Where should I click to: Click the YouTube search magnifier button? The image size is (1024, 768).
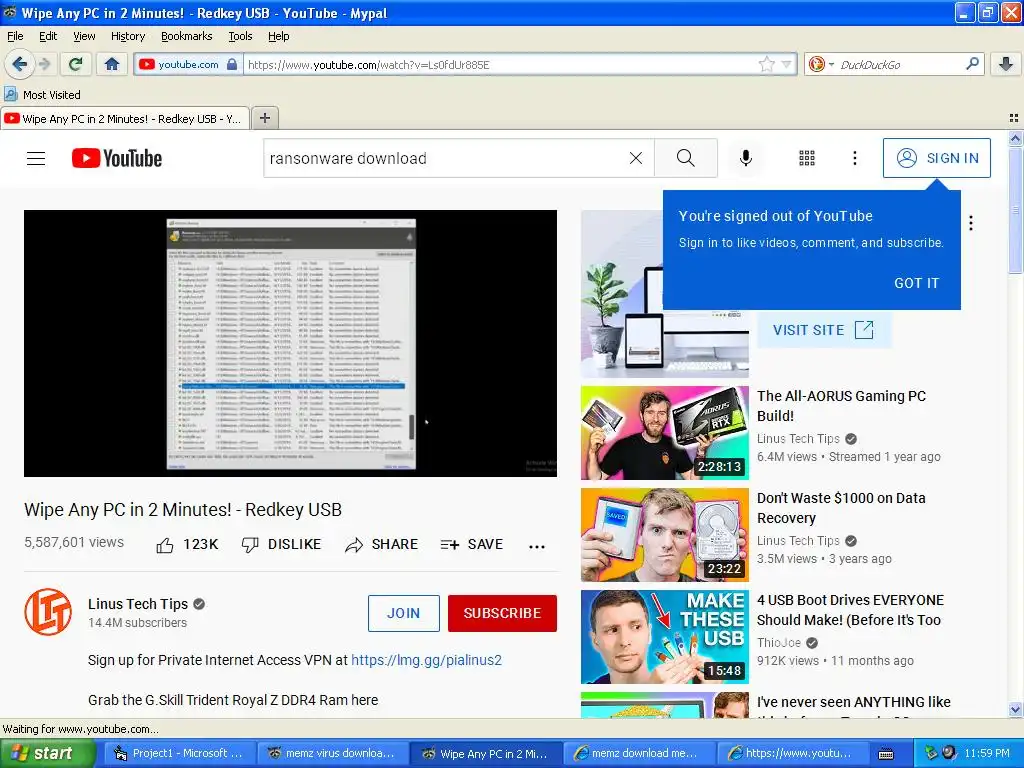686,158
